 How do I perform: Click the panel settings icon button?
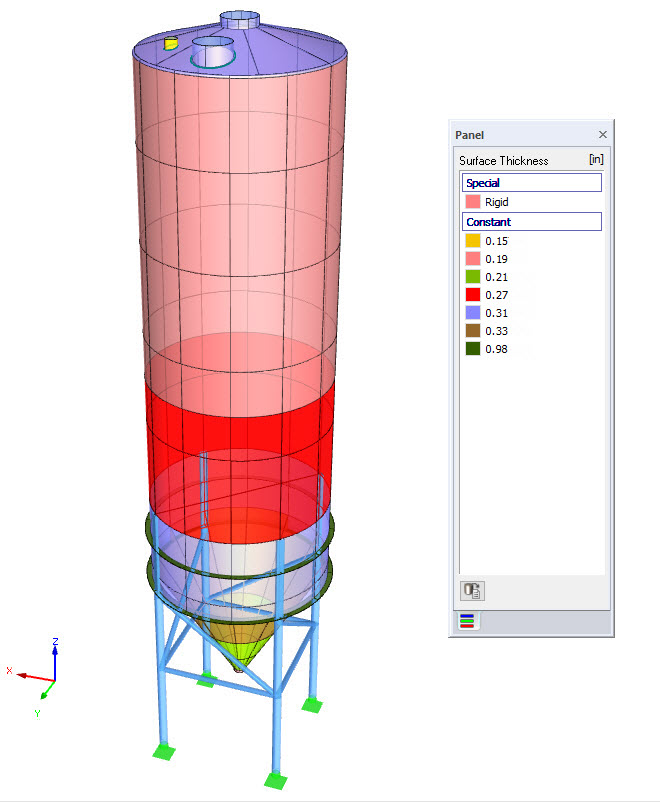(472, 591)
